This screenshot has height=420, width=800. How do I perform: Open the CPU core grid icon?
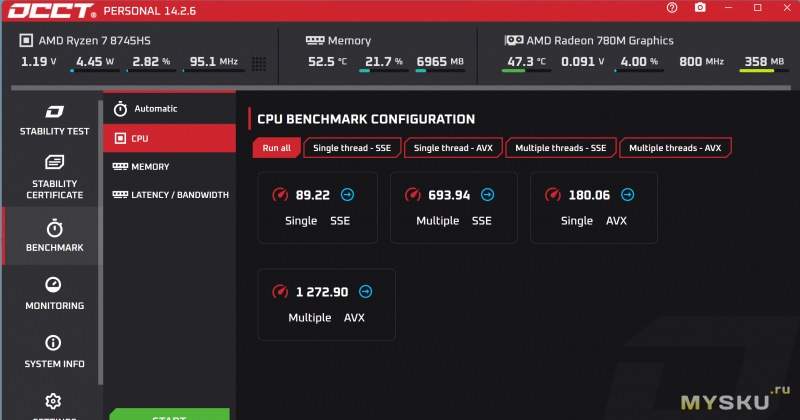point(259,63)
